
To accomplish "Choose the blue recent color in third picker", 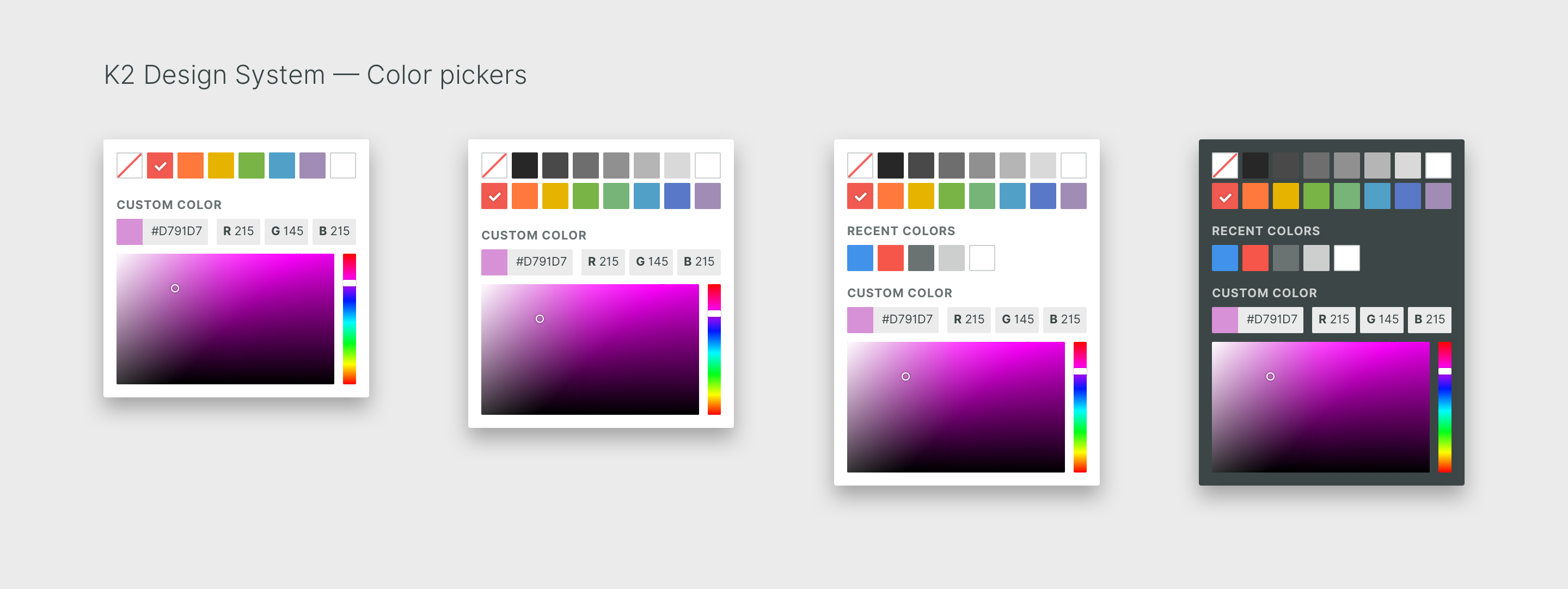I will (x=860, y=258).
